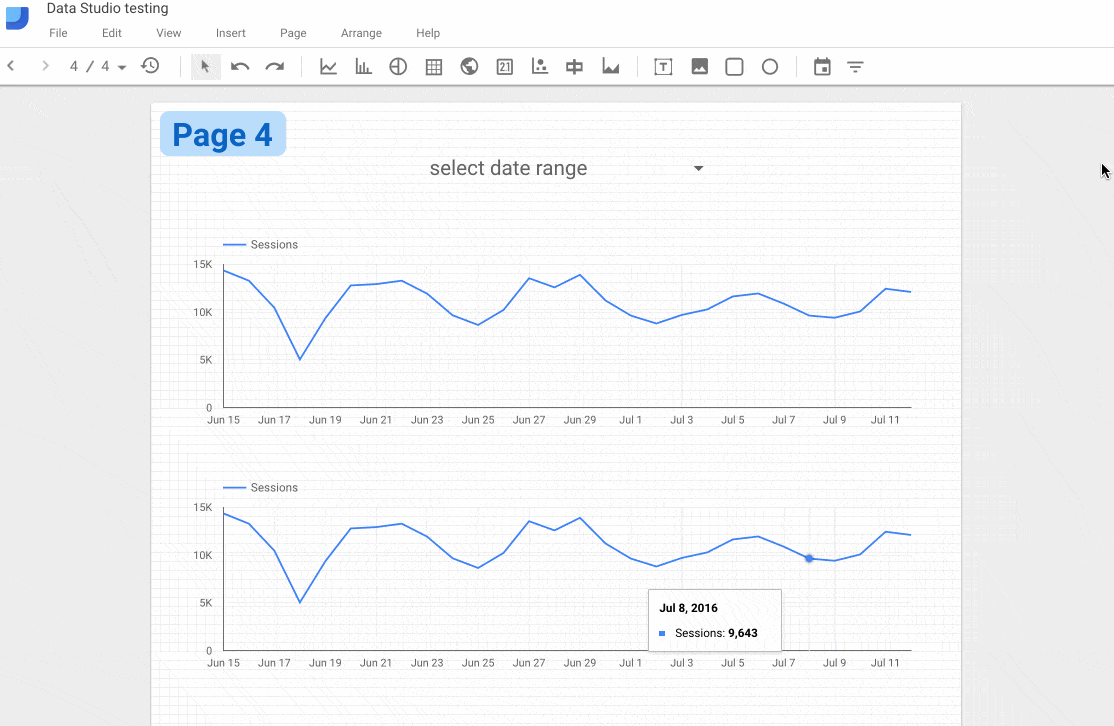Add a text box element
The height and width of the screenshot is (726, 1114).
(x=663, y=67)
